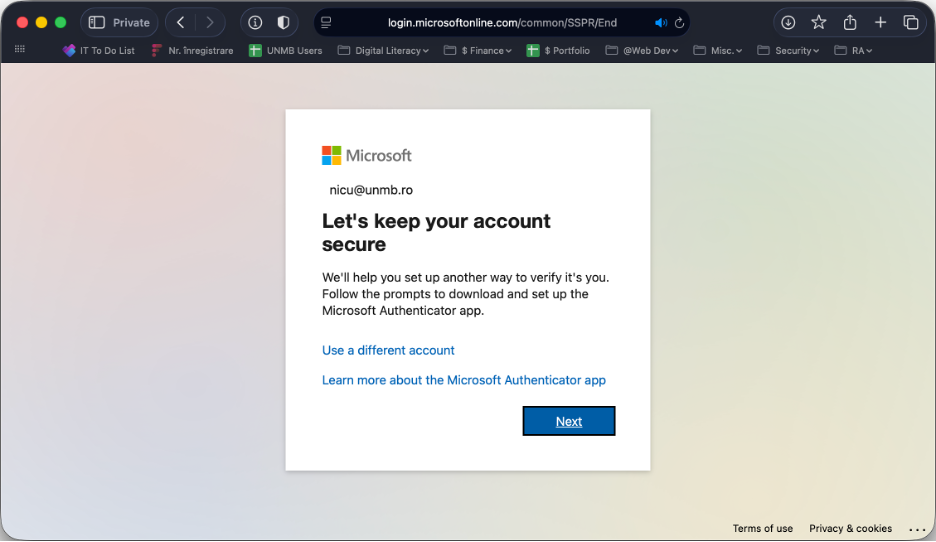Click the address bar URL field
The height and width of the screenshot is (542, 936).
[500, 22]
